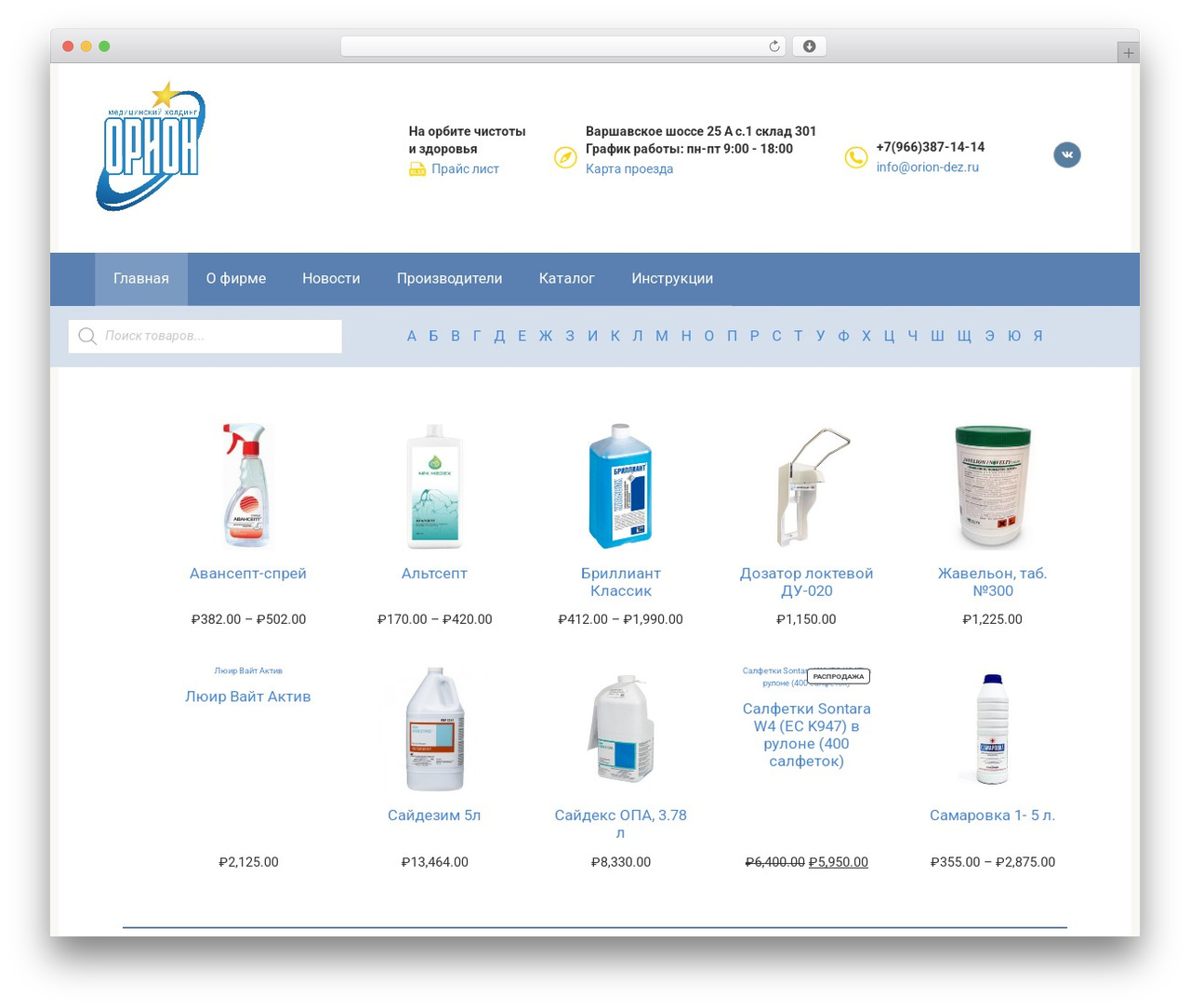Click the Orion holding logo
This screenshot has height=1008, width=1190.
(x=151, y=146)
